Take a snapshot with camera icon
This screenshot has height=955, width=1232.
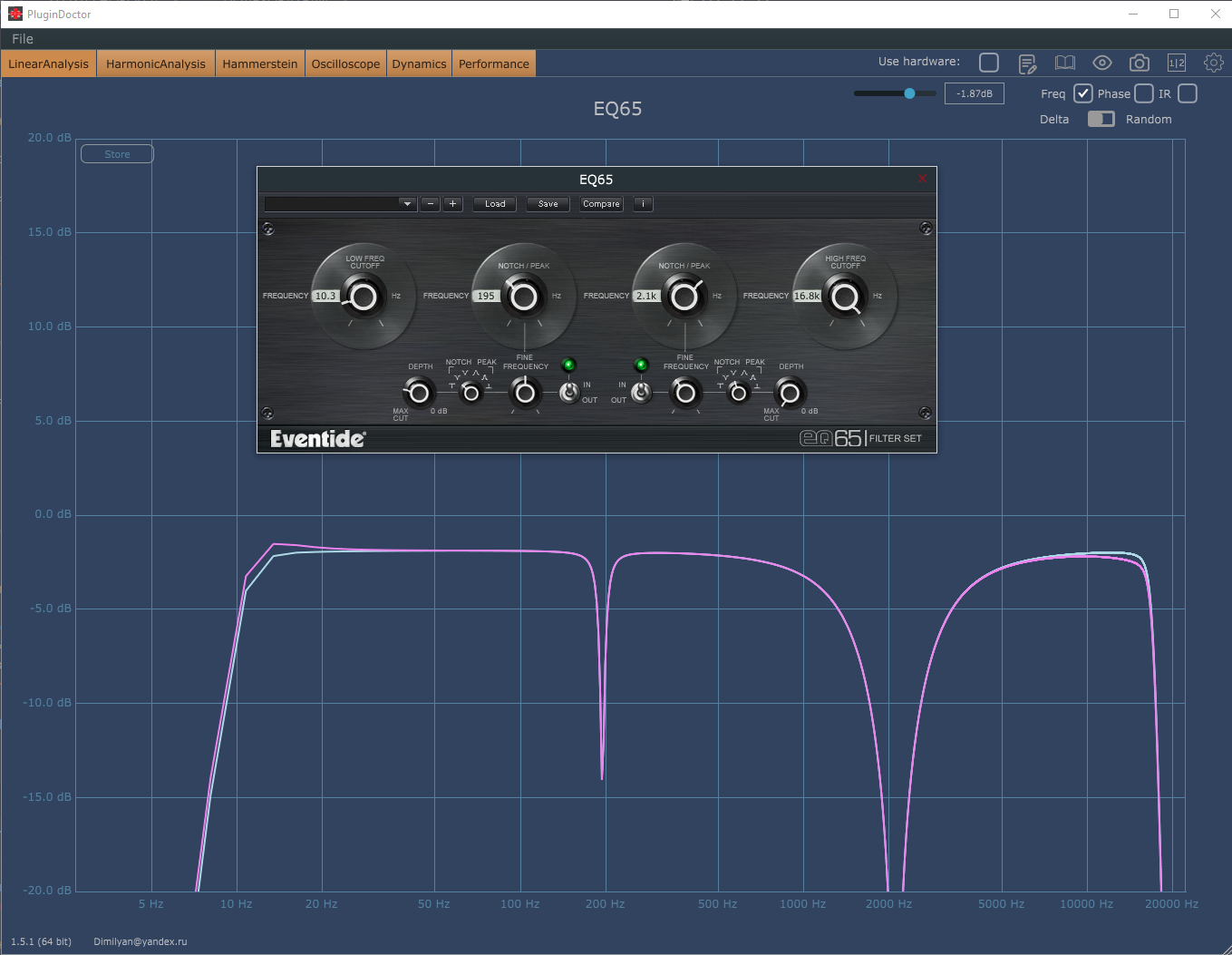(x=1140, y=63)
